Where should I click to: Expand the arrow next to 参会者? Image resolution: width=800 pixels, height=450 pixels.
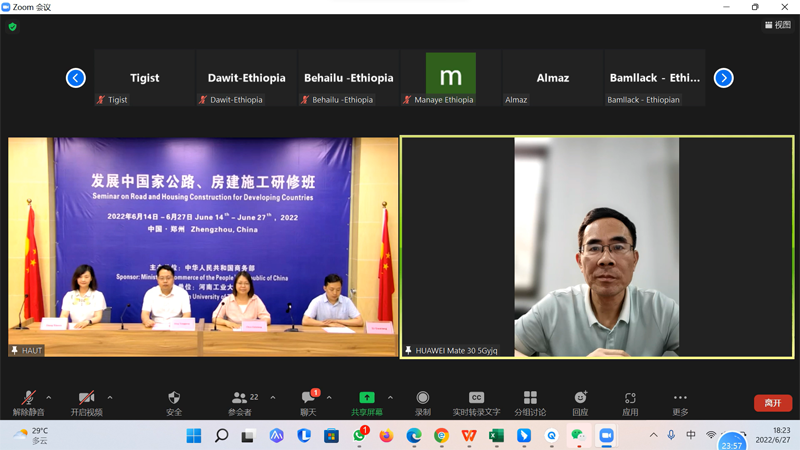273,397
